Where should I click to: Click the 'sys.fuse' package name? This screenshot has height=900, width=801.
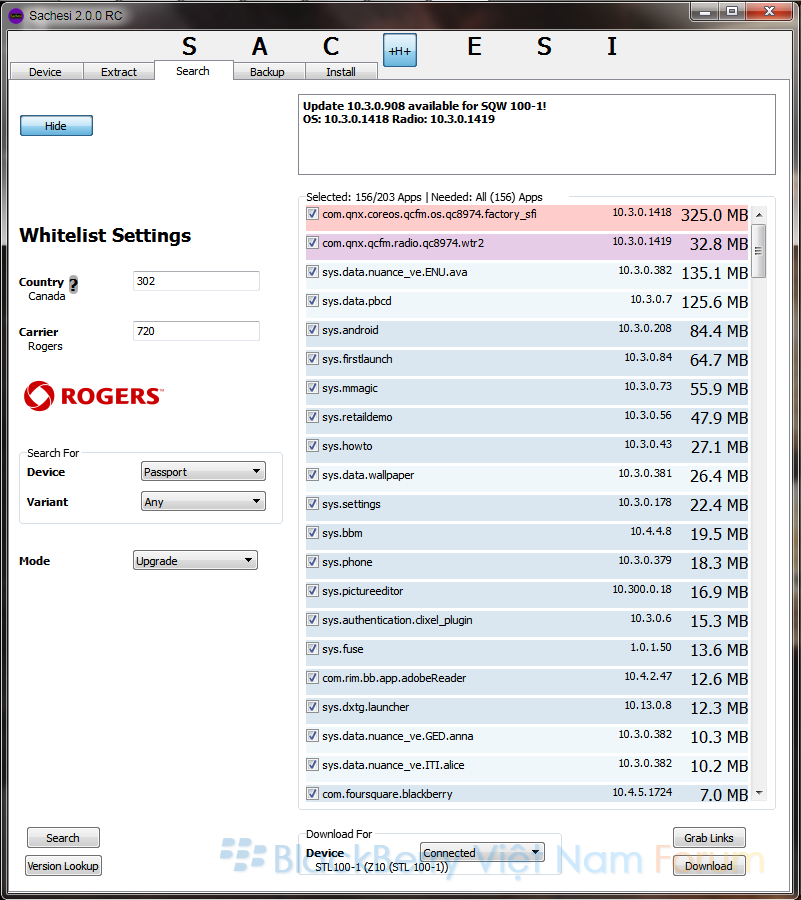pos(343,649)
